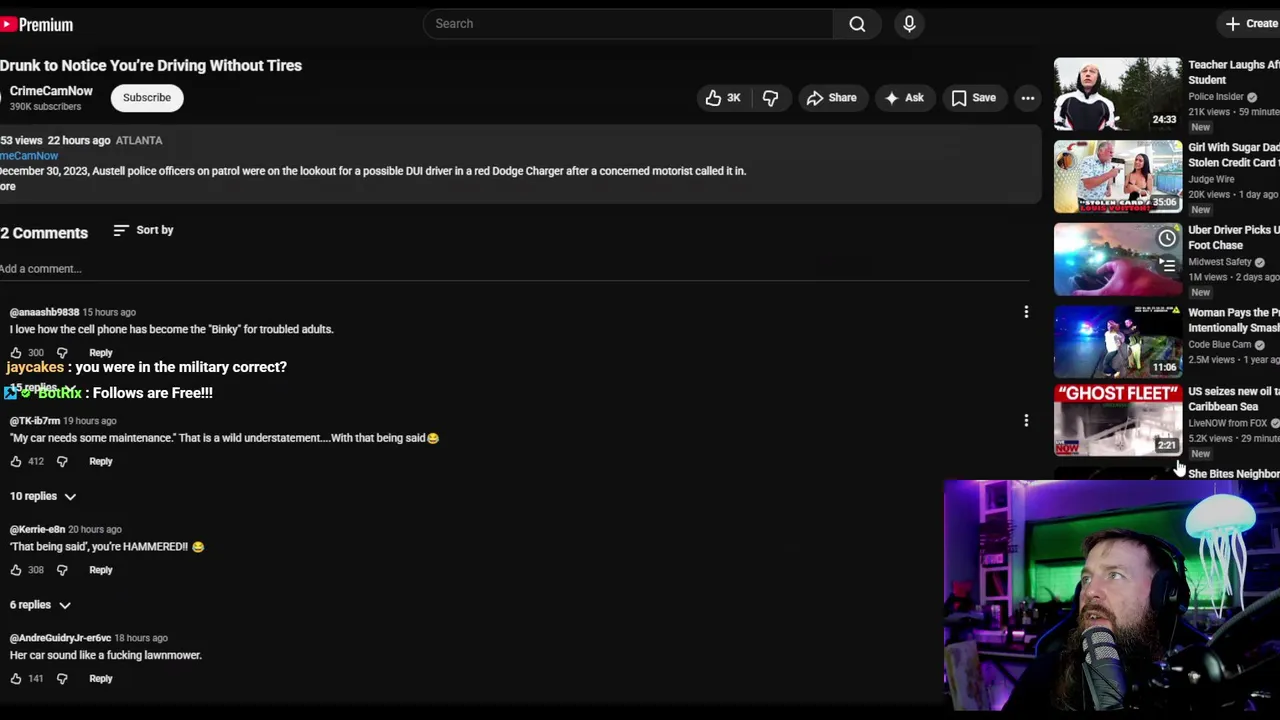The height and width of the screenshot is (720, 1280).
Task: Share this video
Action: tap(832, 98)
